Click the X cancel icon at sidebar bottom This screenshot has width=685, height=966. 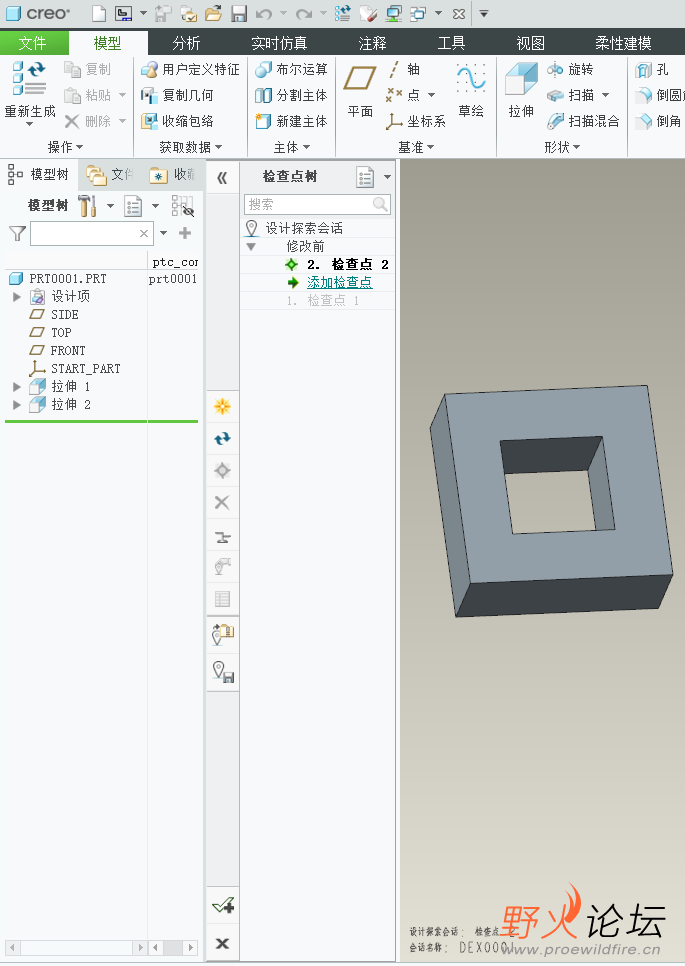(222, 943)
